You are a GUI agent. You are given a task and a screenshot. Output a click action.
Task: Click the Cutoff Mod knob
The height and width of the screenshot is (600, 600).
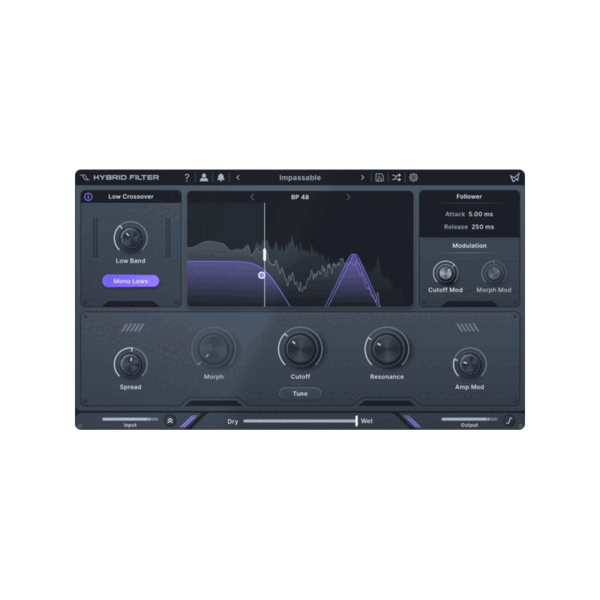(445, 273)
